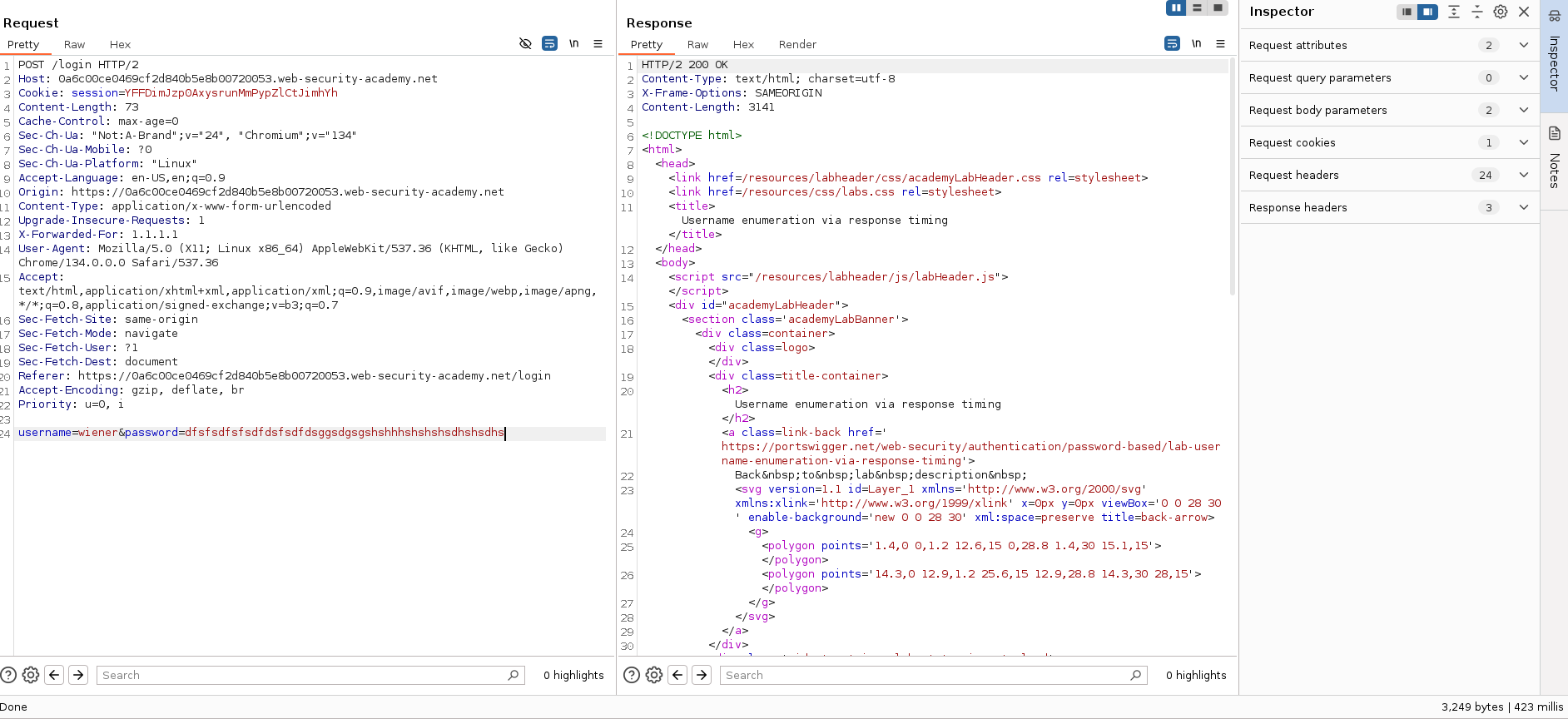Close the Inspector panel
Screen dimensions: 1568x719
click(x=1524, y=12)
